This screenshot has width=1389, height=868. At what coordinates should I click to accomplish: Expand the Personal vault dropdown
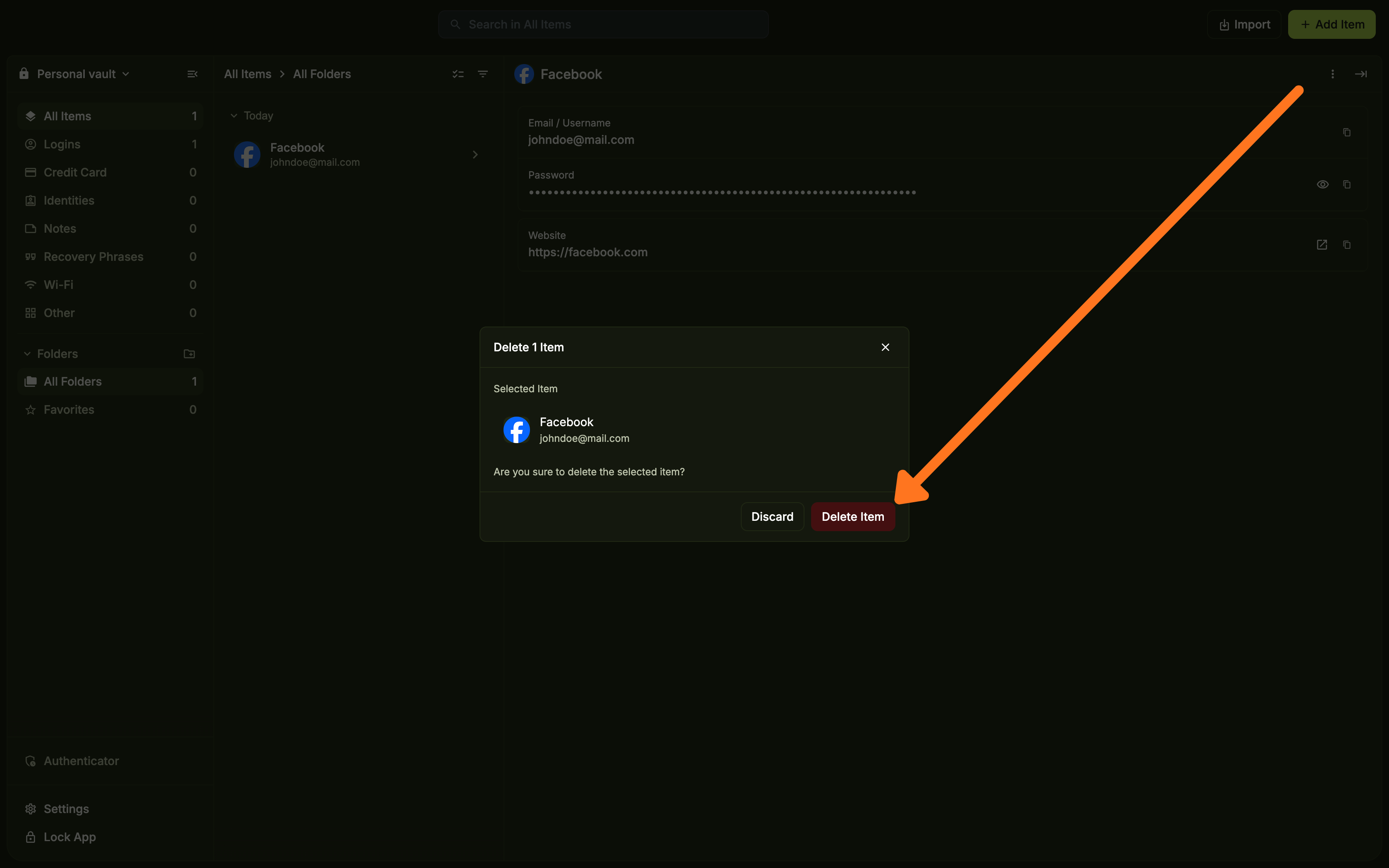point(83,74)
